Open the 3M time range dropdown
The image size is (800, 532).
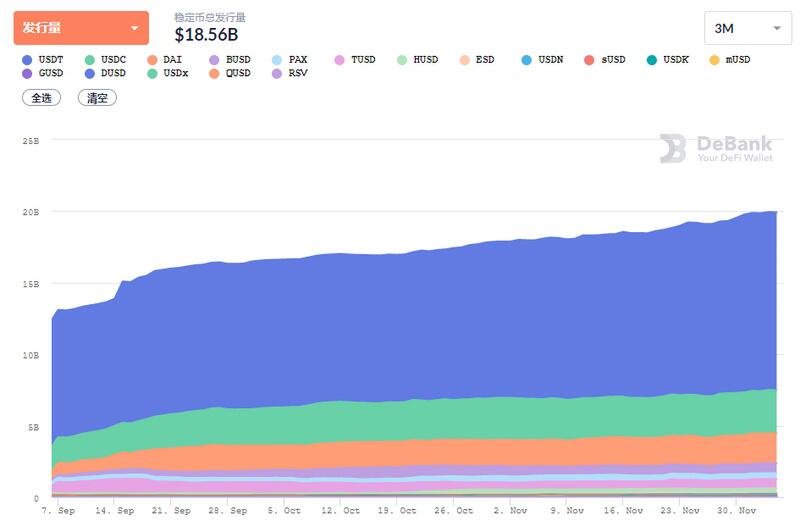pos(748,28)
